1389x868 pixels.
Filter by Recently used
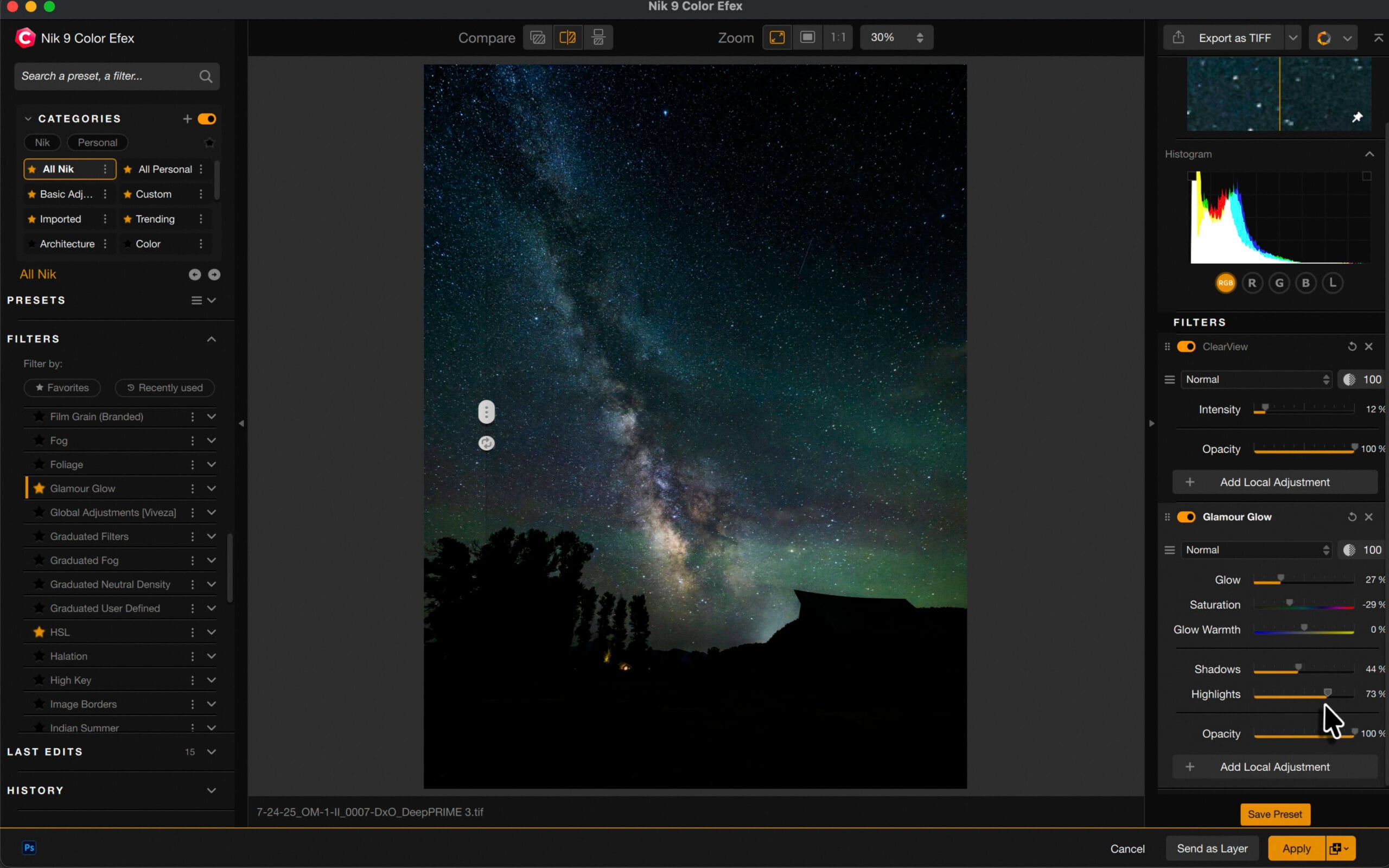click(x=165, y=388)
